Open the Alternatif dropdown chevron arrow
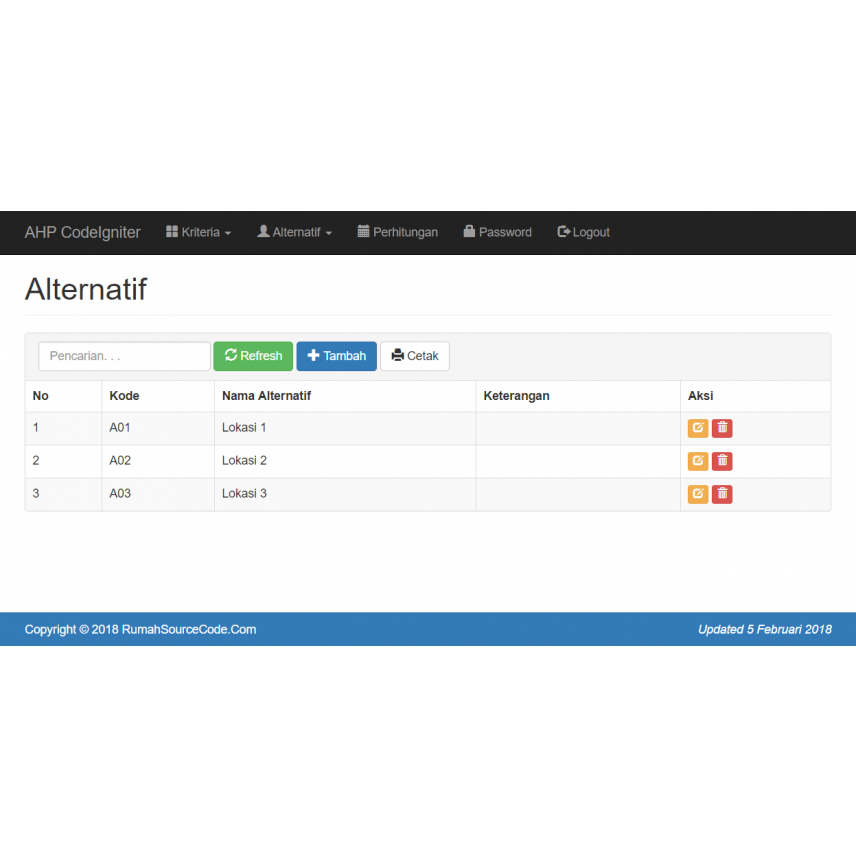The image size is (856, 856). [x=330, y=232]
